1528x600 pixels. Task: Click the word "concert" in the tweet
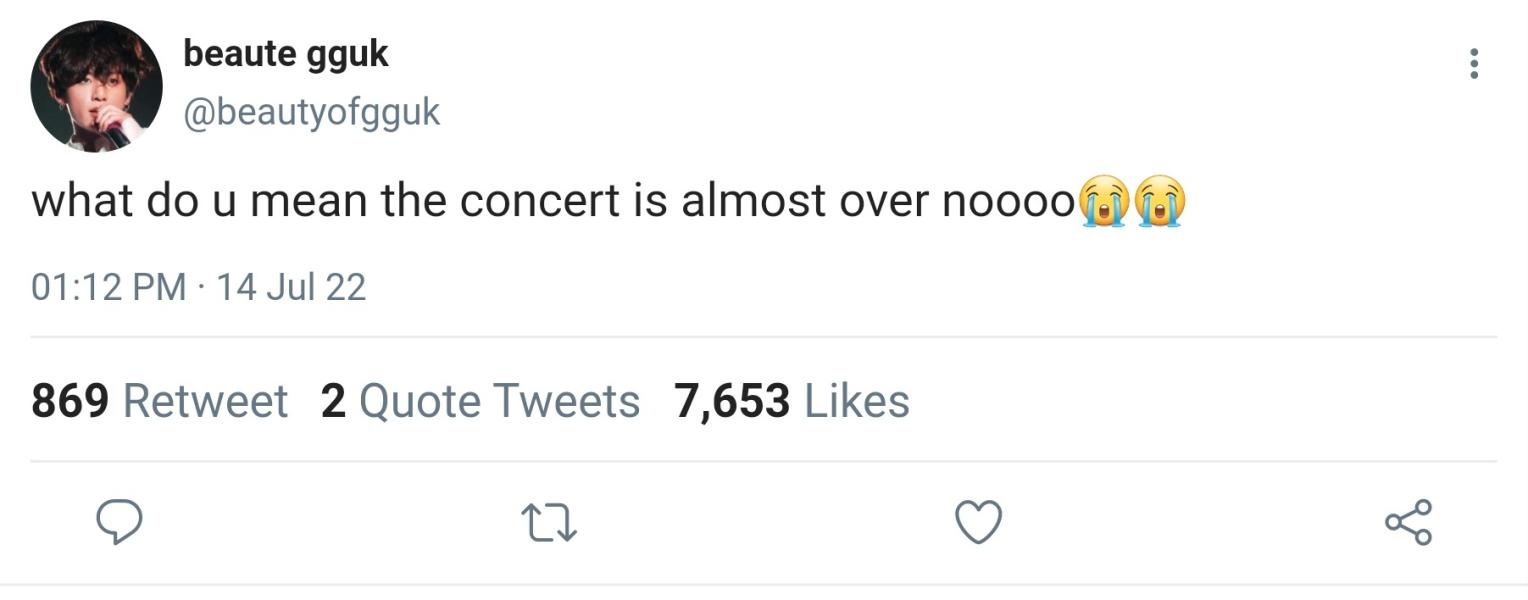click(540, 201)
